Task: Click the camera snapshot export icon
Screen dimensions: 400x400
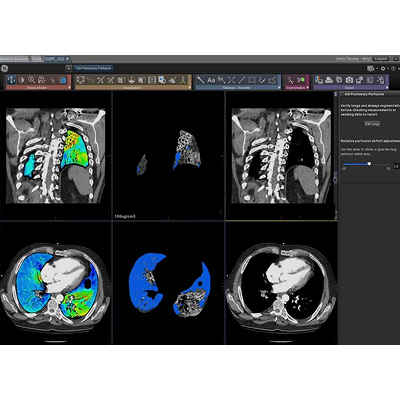Action: 349,80
